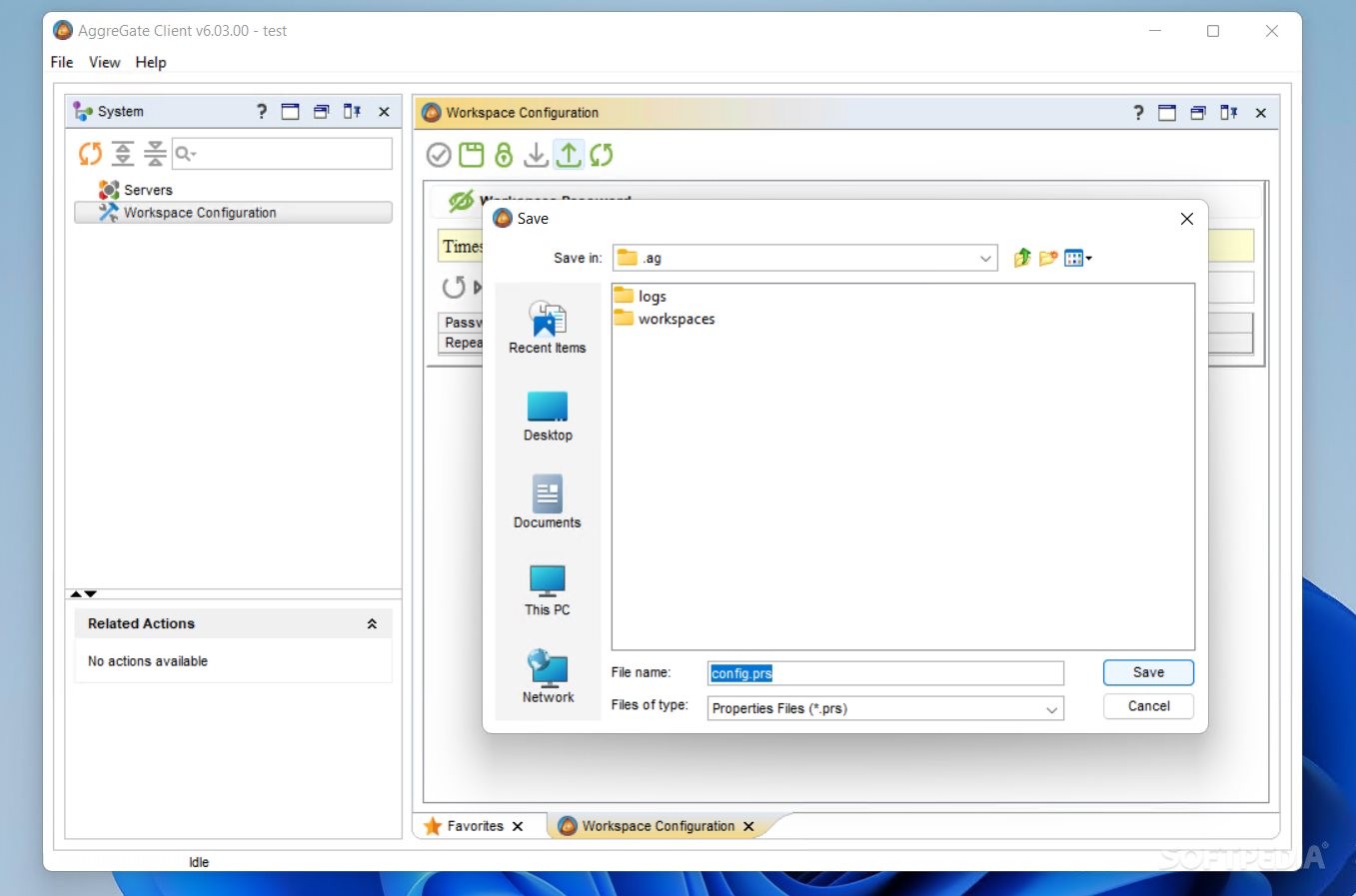Click the checkmark Apply icon in Workspace Configuration
1356x896 pixels.
tap(439, 155)
